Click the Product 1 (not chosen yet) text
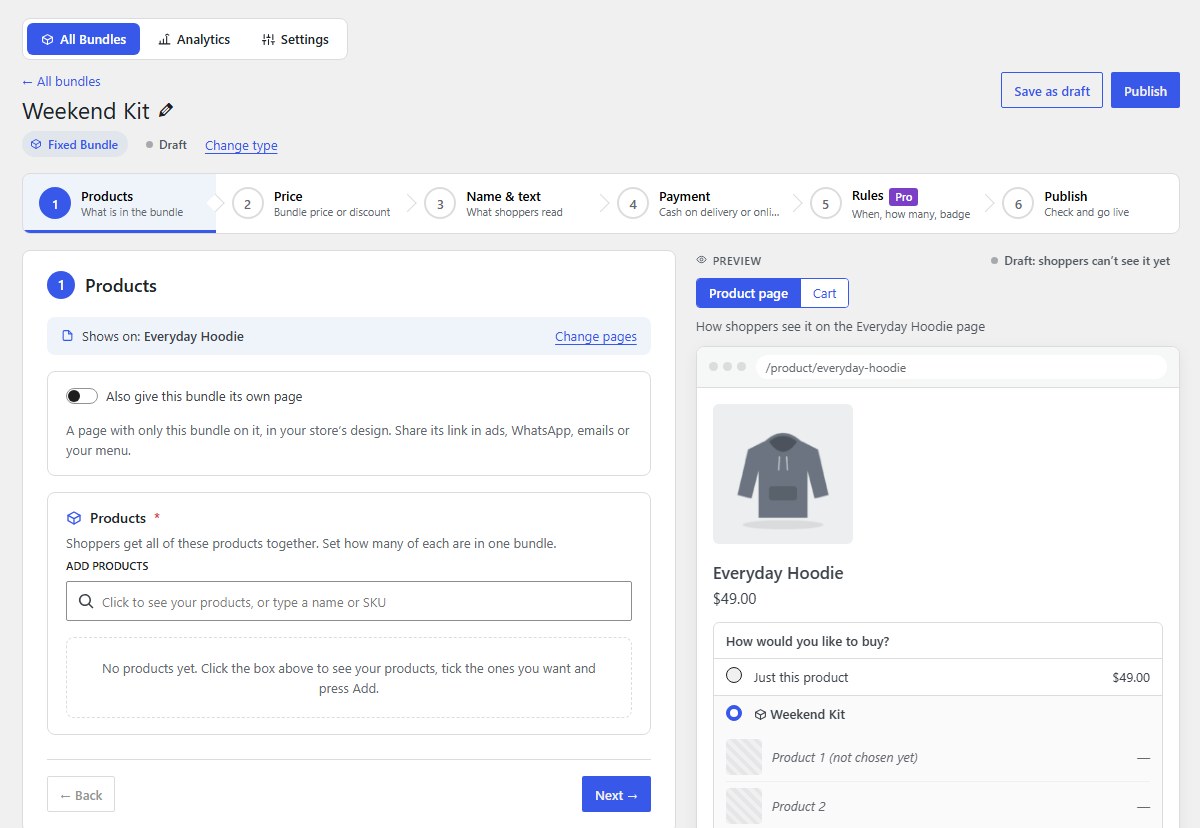This screenshot has width=1200, height=828. click(x=845, y=757)
